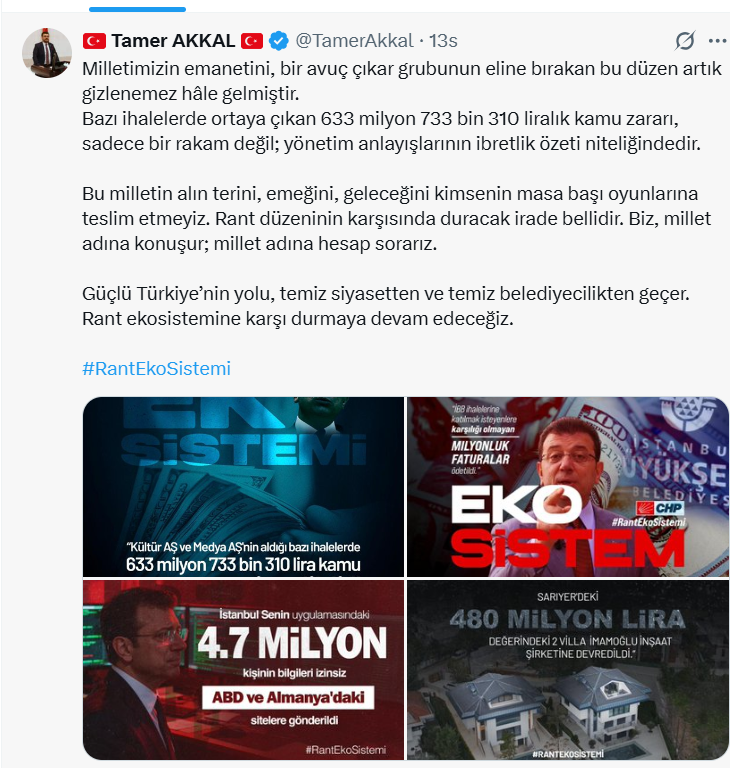Select the active tab's blue underline
Image resolution: width=730 pixels, height=768 pixels.
pyautogui.click(x=138, y=9)
